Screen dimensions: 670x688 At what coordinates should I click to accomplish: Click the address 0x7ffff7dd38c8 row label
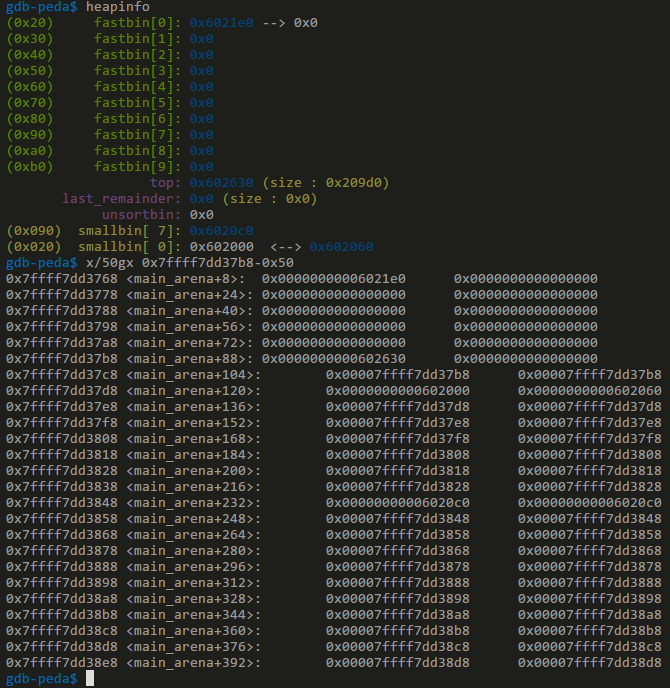click(x=62, y=631)
